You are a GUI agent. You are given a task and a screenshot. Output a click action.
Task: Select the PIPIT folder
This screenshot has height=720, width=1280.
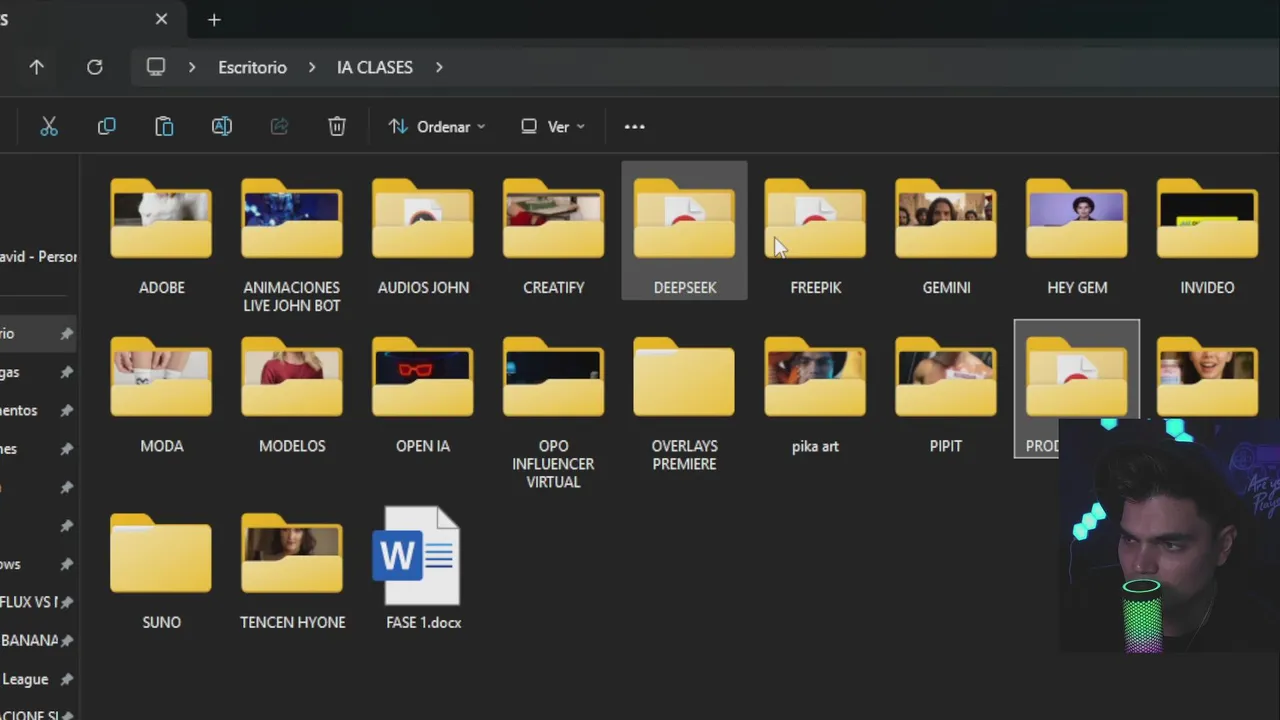(x=946, y=395)
